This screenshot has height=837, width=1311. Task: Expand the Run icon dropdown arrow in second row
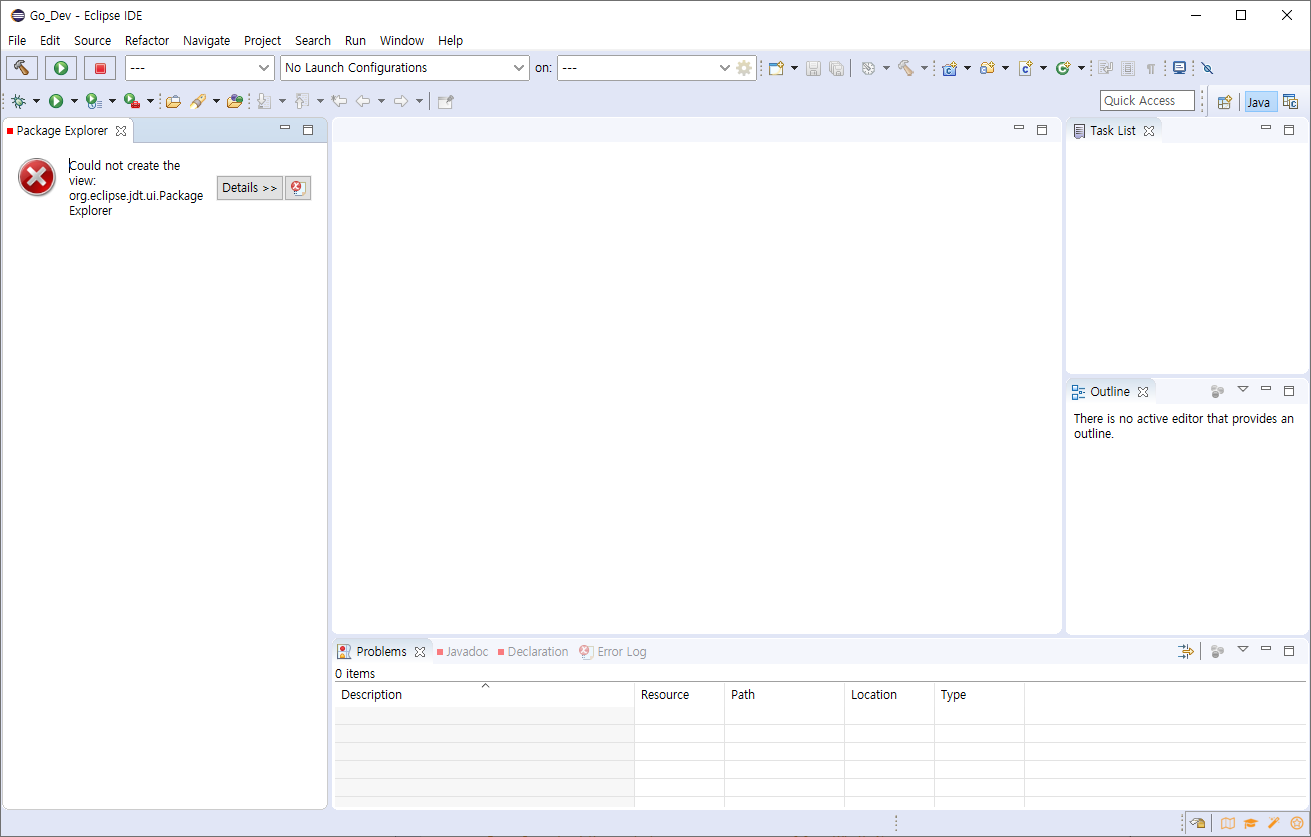[74, 101]
